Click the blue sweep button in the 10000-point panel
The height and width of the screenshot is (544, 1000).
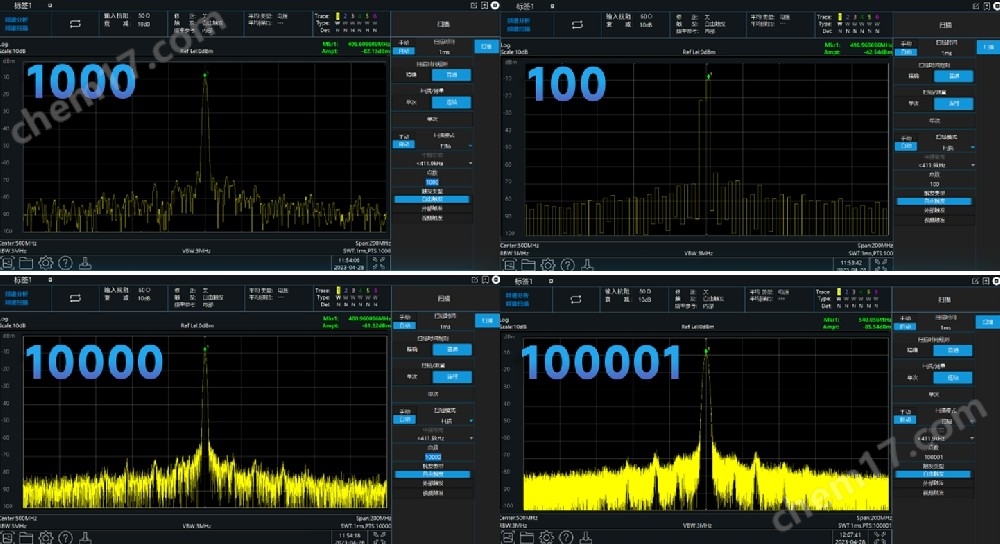pyautogui.click(x=487, y=321)
